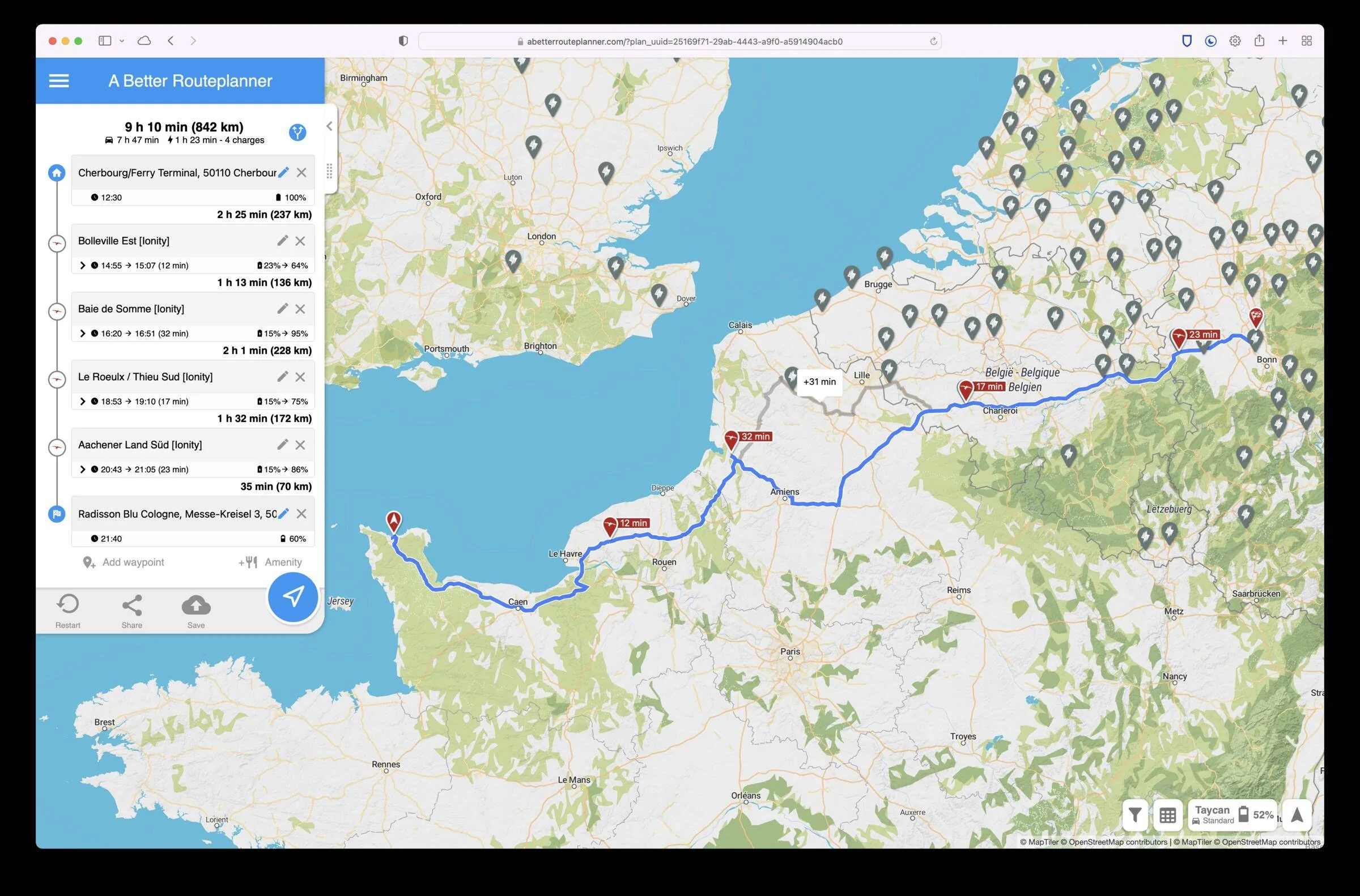Click the 32 min charger map marker
1360x896 pixels.
(x=731, y=440)
